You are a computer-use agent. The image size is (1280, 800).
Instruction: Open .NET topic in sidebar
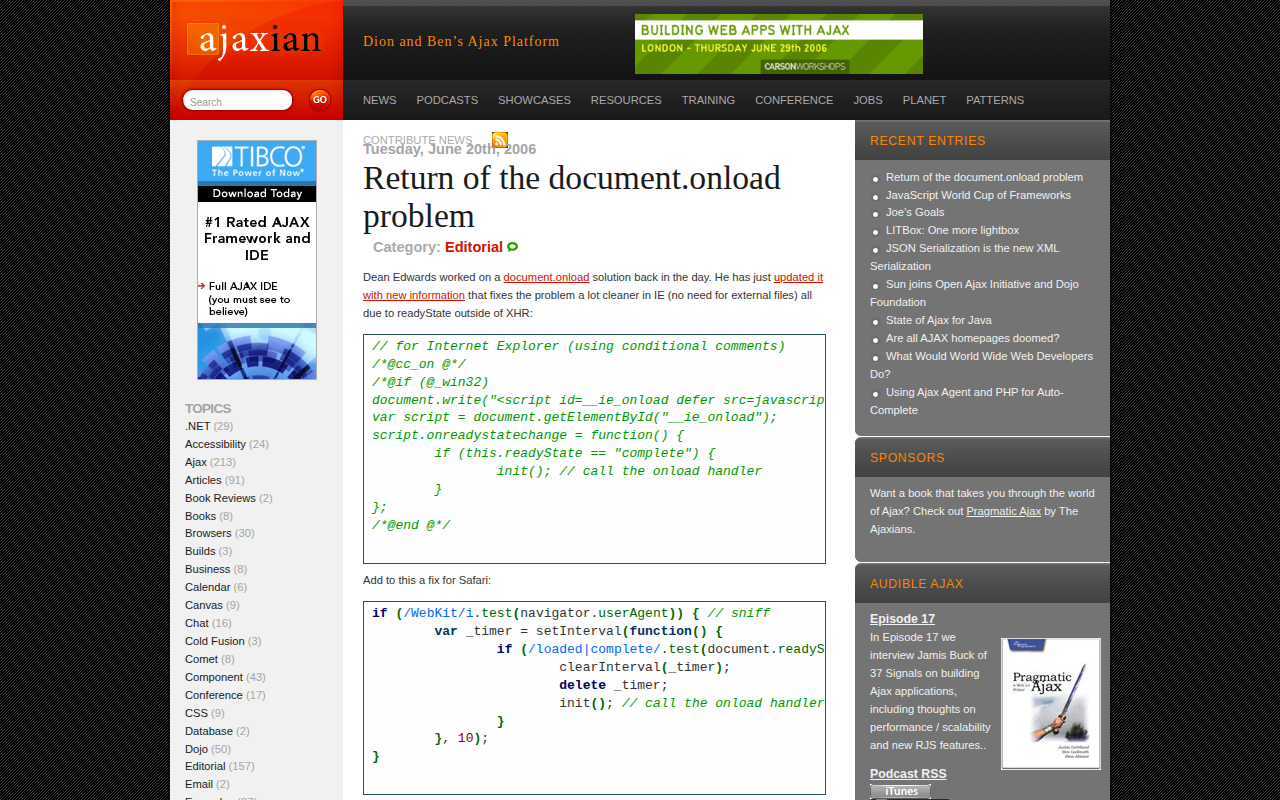click(x=198, y=426)
